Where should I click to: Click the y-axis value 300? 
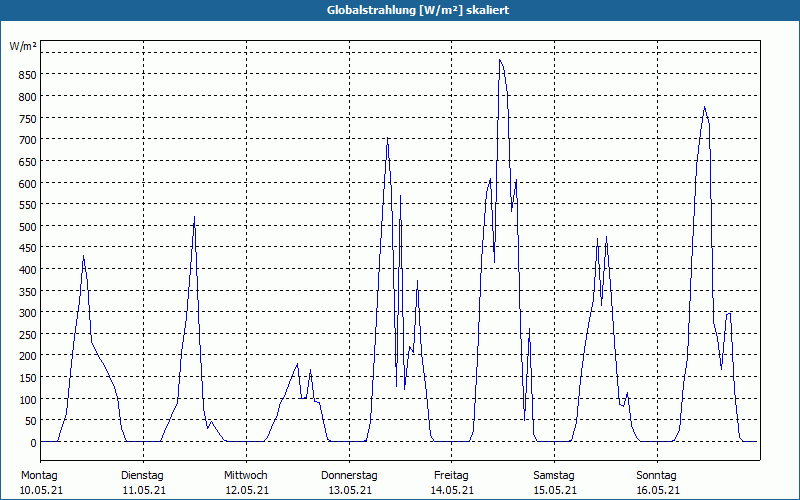27,313
